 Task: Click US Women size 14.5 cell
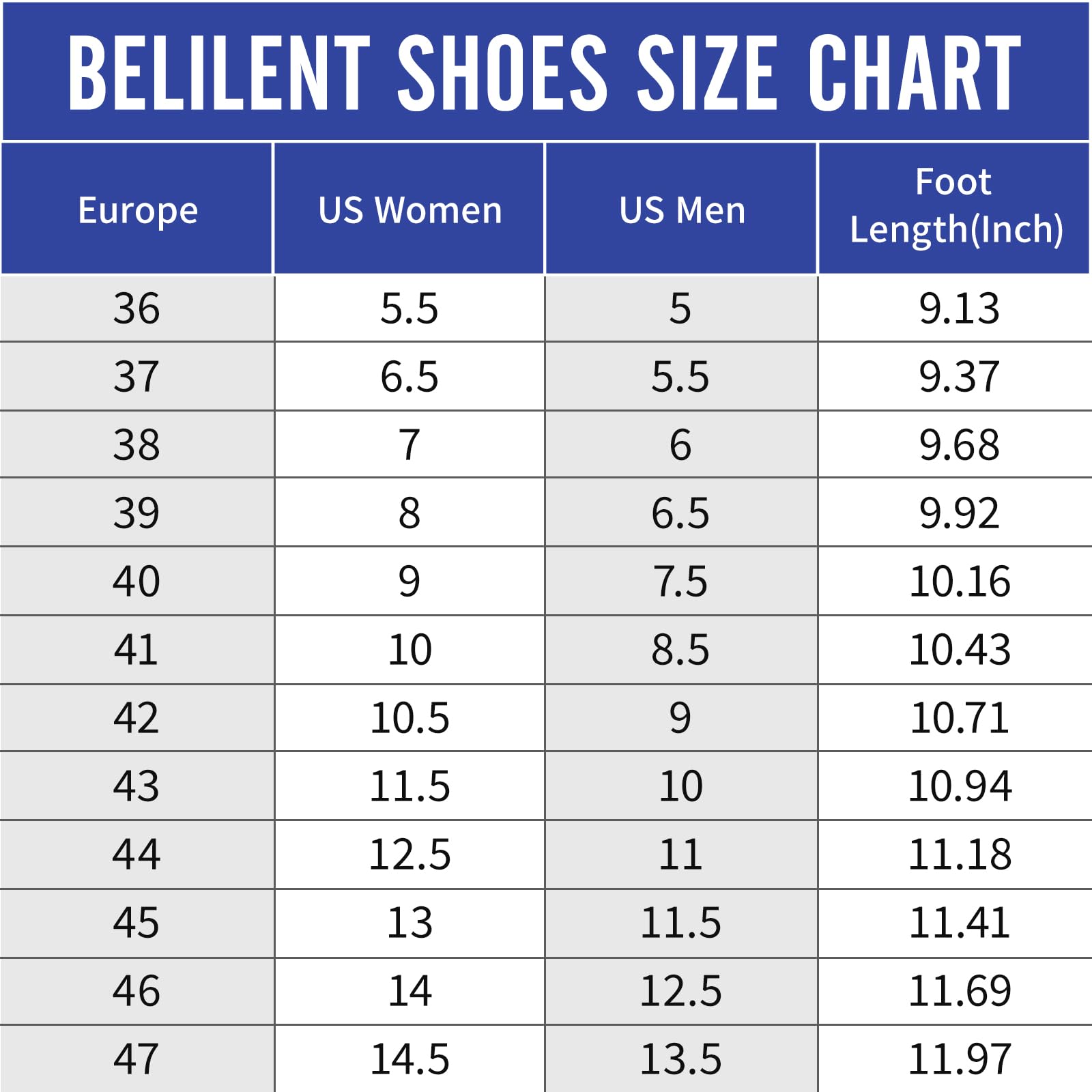(x=409, y=1059)
